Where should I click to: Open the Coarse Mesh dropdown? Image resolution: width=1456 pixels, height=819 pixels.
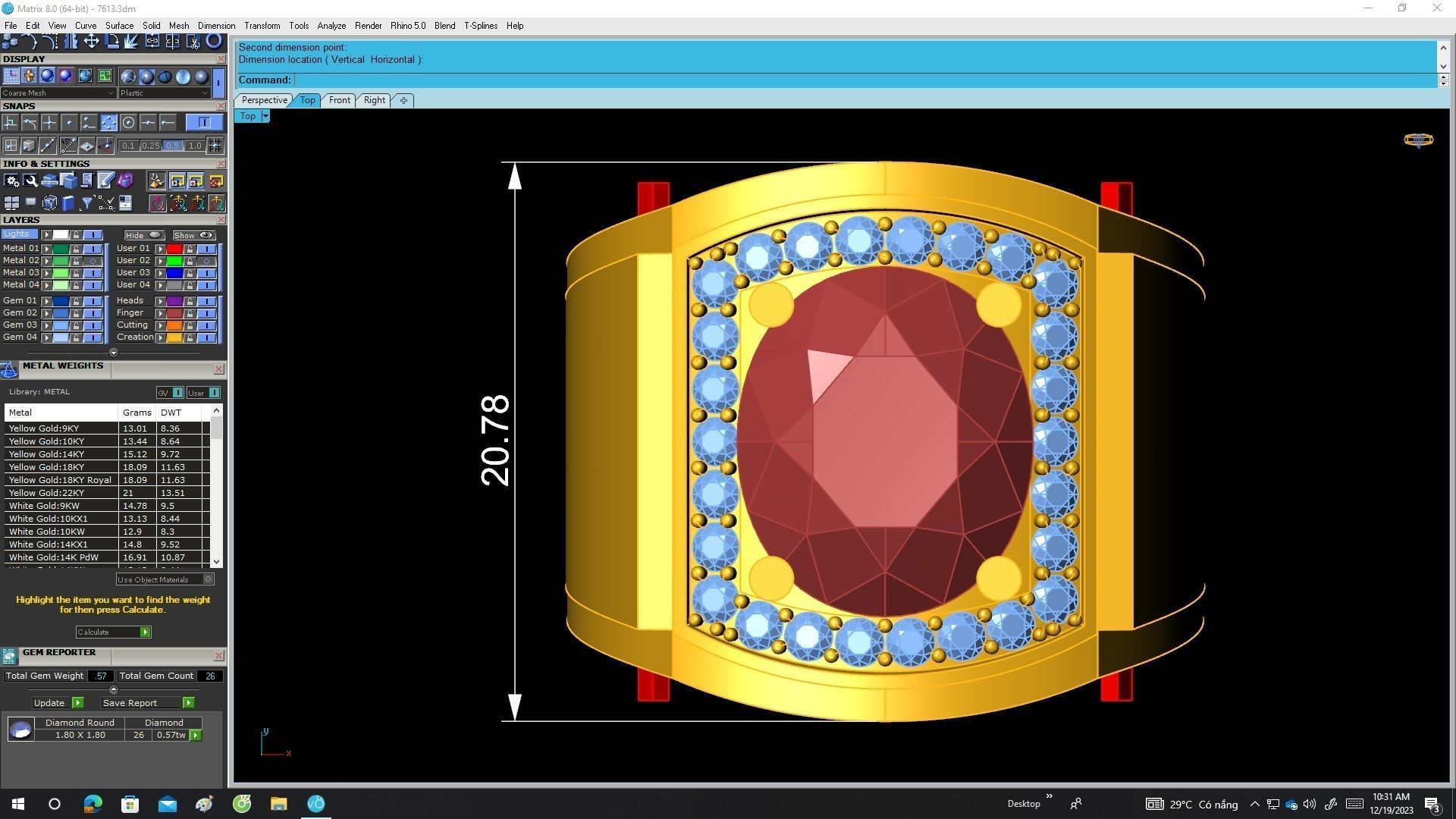click(58, 93)
